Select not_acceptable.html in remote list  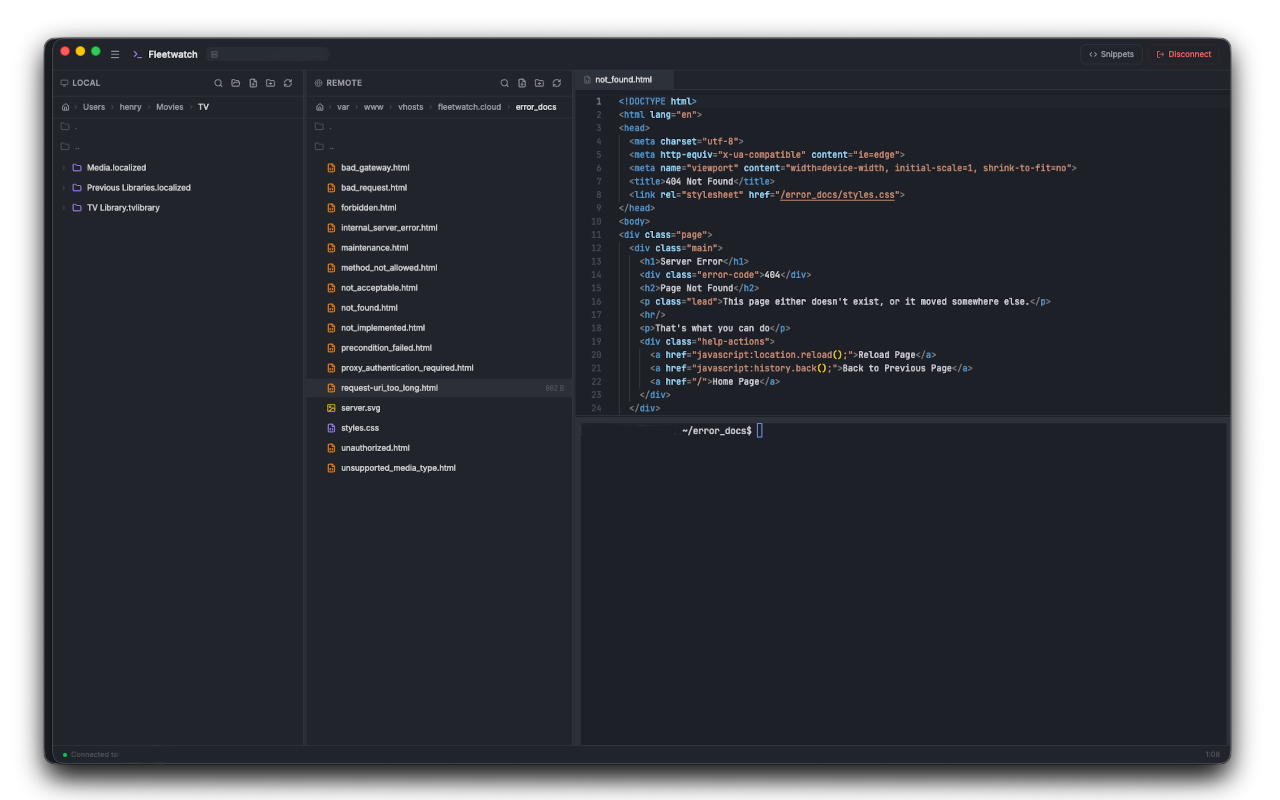[439, 288]
